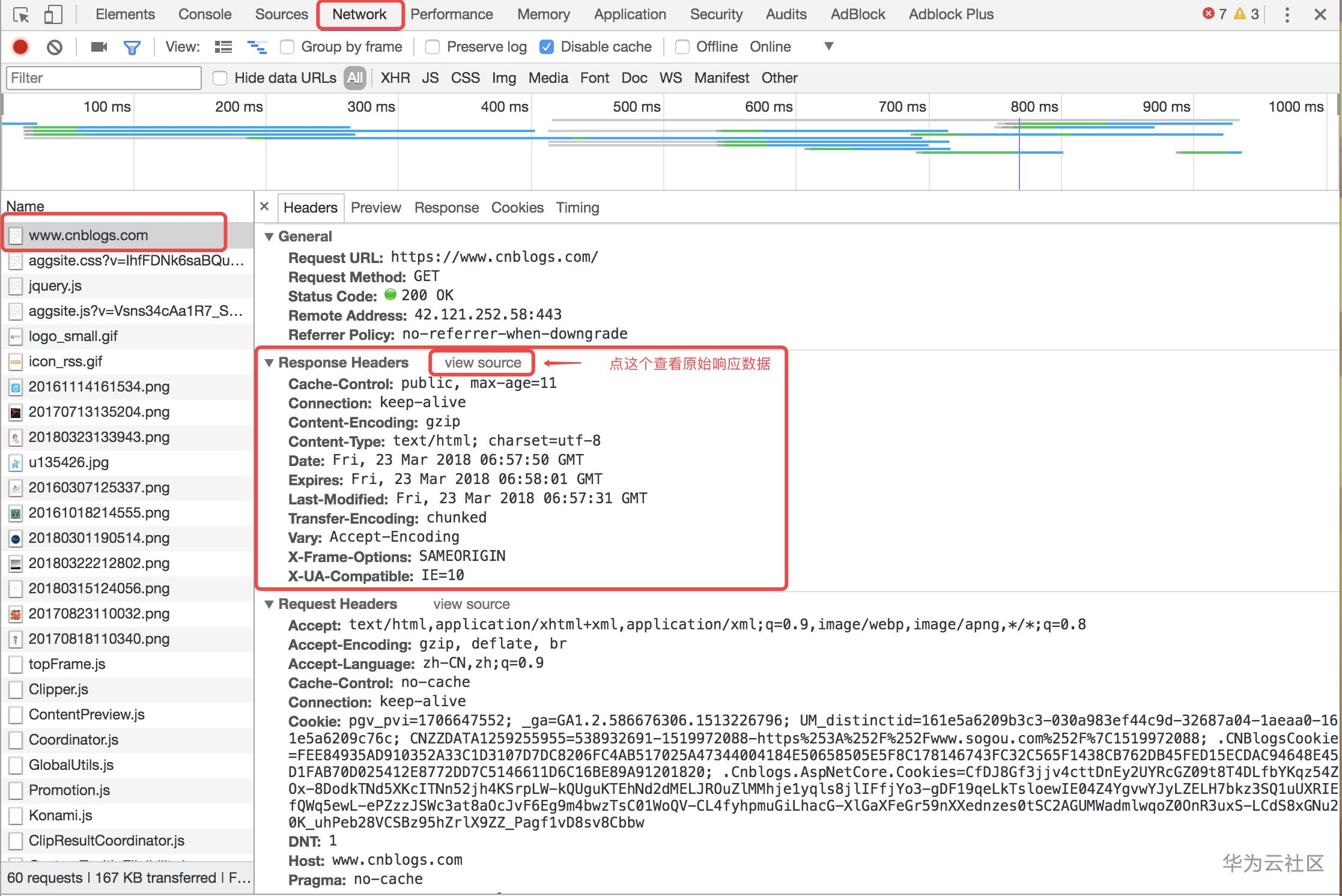The image size is (1342, 896).
Task: Toggle the blue filter funnel icon
Action: tap(132, 47)
